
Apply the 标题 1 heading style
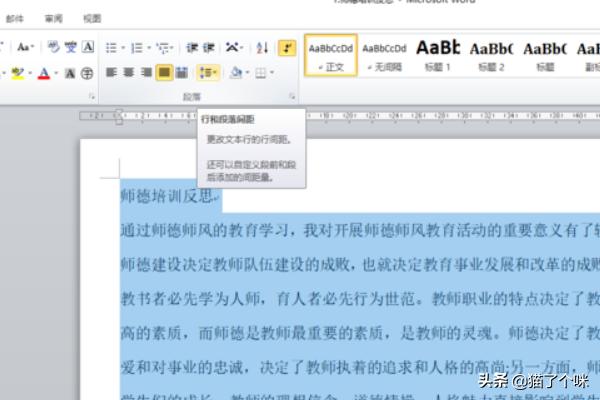click(x=438, y=56)
